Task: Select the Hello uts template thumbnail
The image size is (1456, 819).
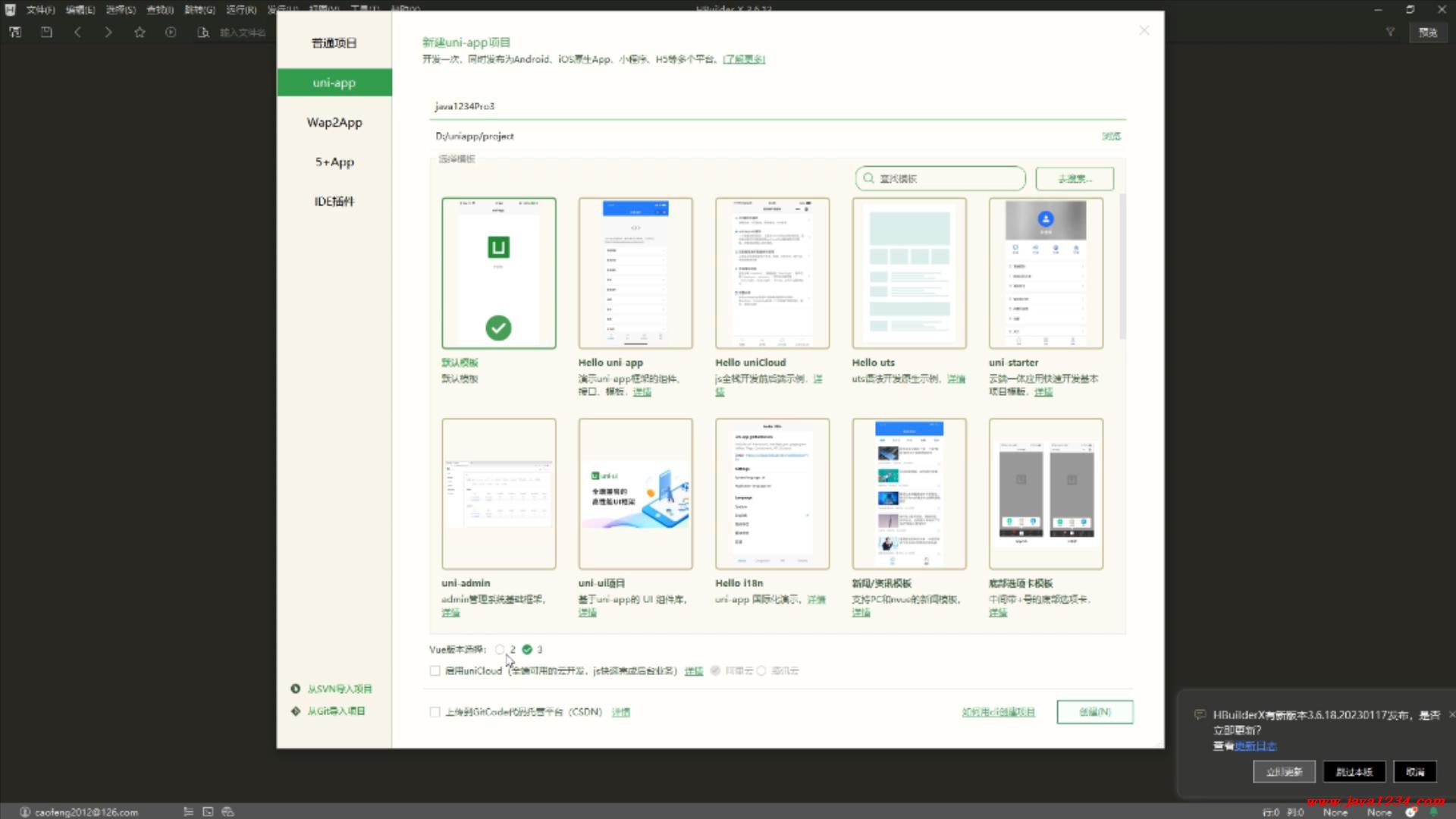Action: [x=909, y=273]
